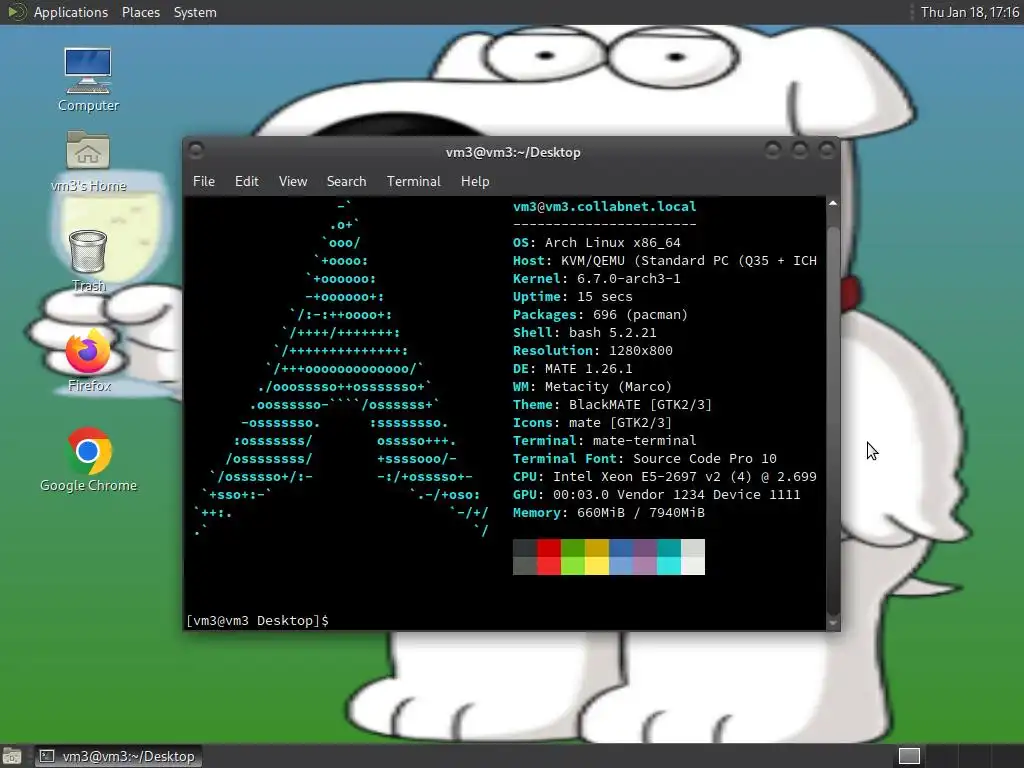Screen dimensions: 1024x768
Task: Click the terminal scrollbar down arrow
Action: pos(833,623)
